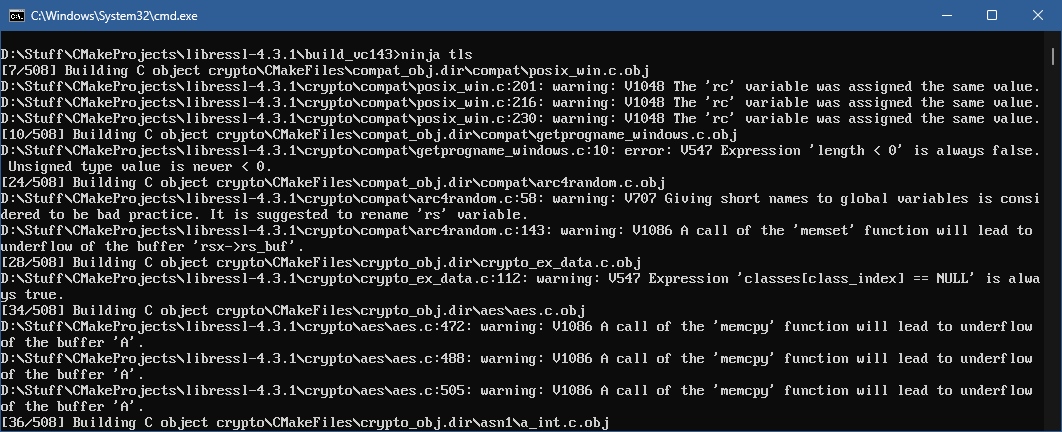
Task: Click the posix_win.c:230 V1048 warning line
Action: point(519,118)
